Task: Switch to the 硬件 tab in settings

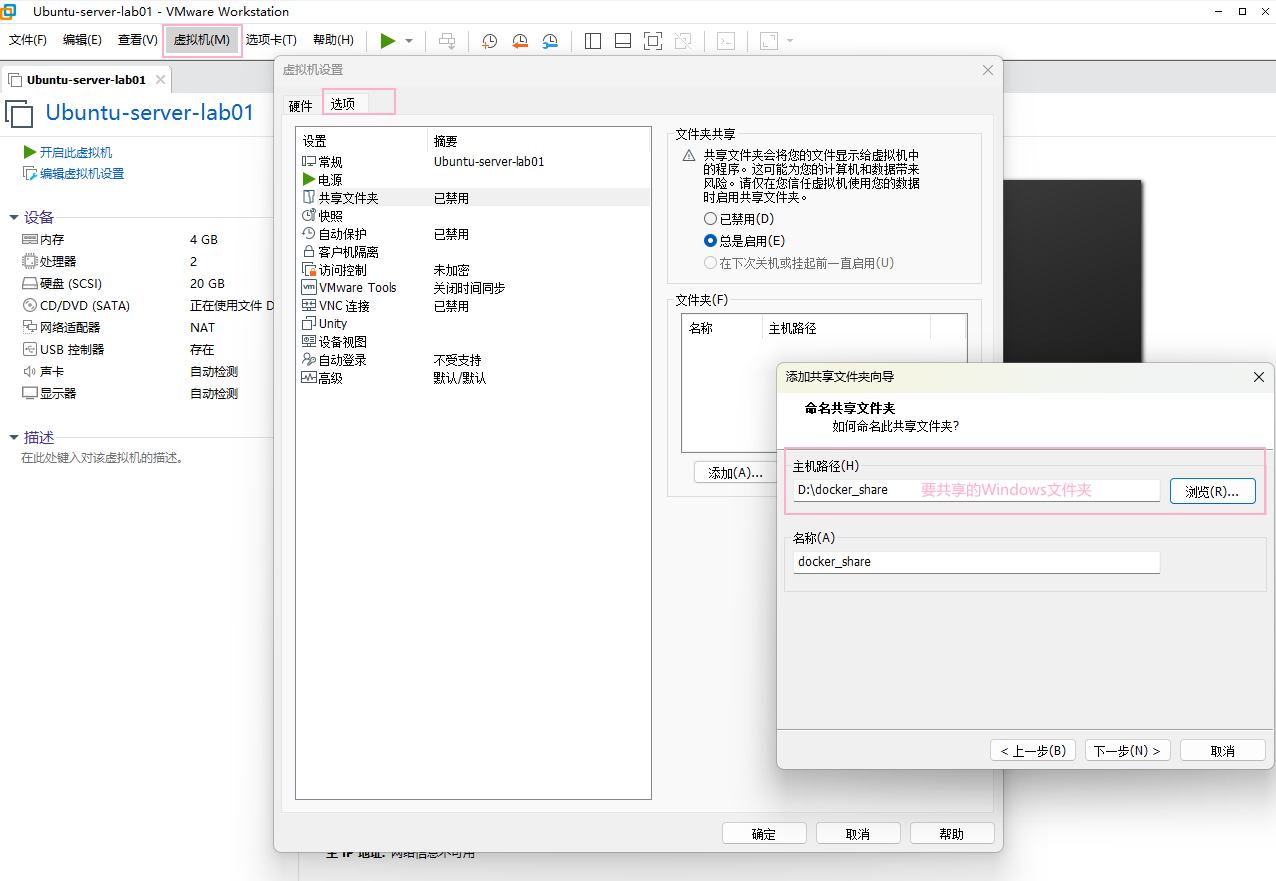Action: [x=300, y=105]
